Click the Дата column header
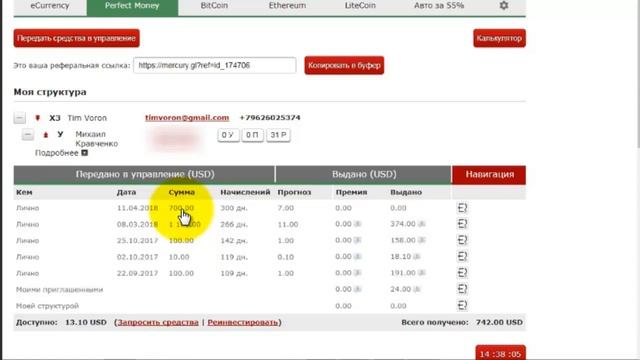The image size is (640, 360). pos(127,192)
